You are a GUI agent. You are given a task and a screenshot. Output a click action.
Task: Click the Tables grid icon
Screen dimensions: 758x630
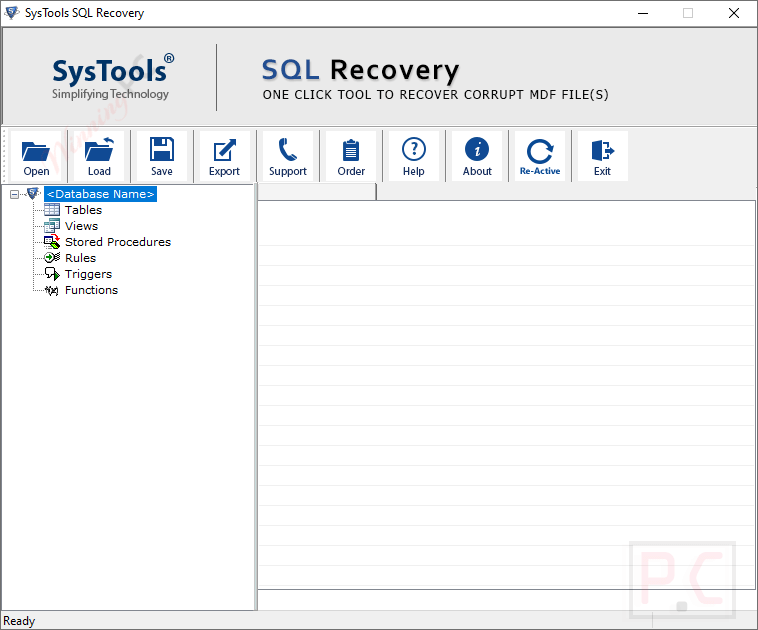point(52,210)
